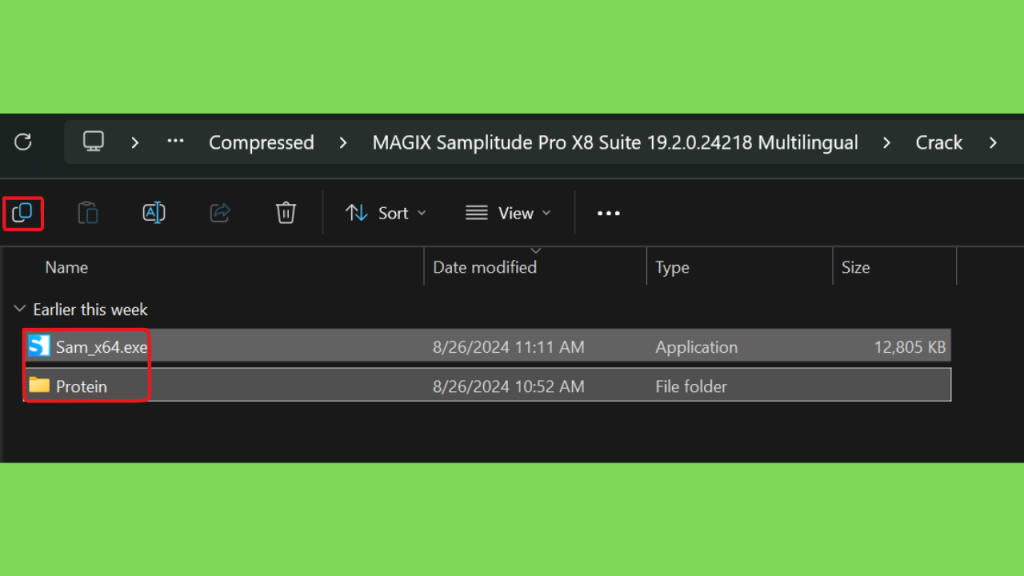This screenshot has width=1024, height=576.
Task: Go to the Compressed breadcrumb folder
Action: [x=261, y=143]
